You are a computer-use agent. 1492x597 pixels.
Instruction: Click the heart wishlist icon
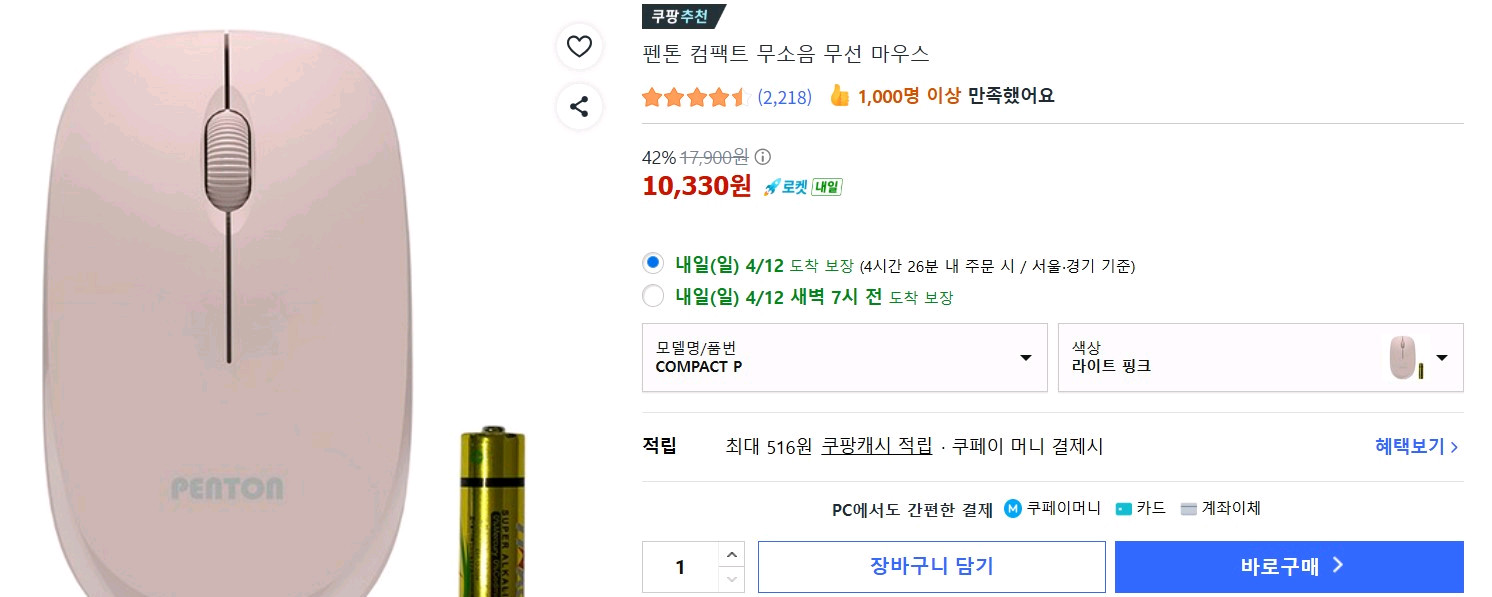pyautogui.click(x=579, y=46)
